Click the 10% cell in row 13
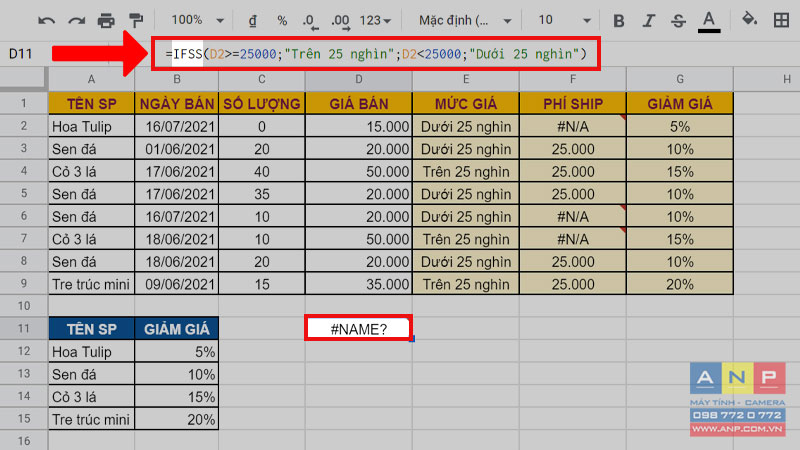The image size is (800, 450). pyautogui.click(x=177, y=373)
